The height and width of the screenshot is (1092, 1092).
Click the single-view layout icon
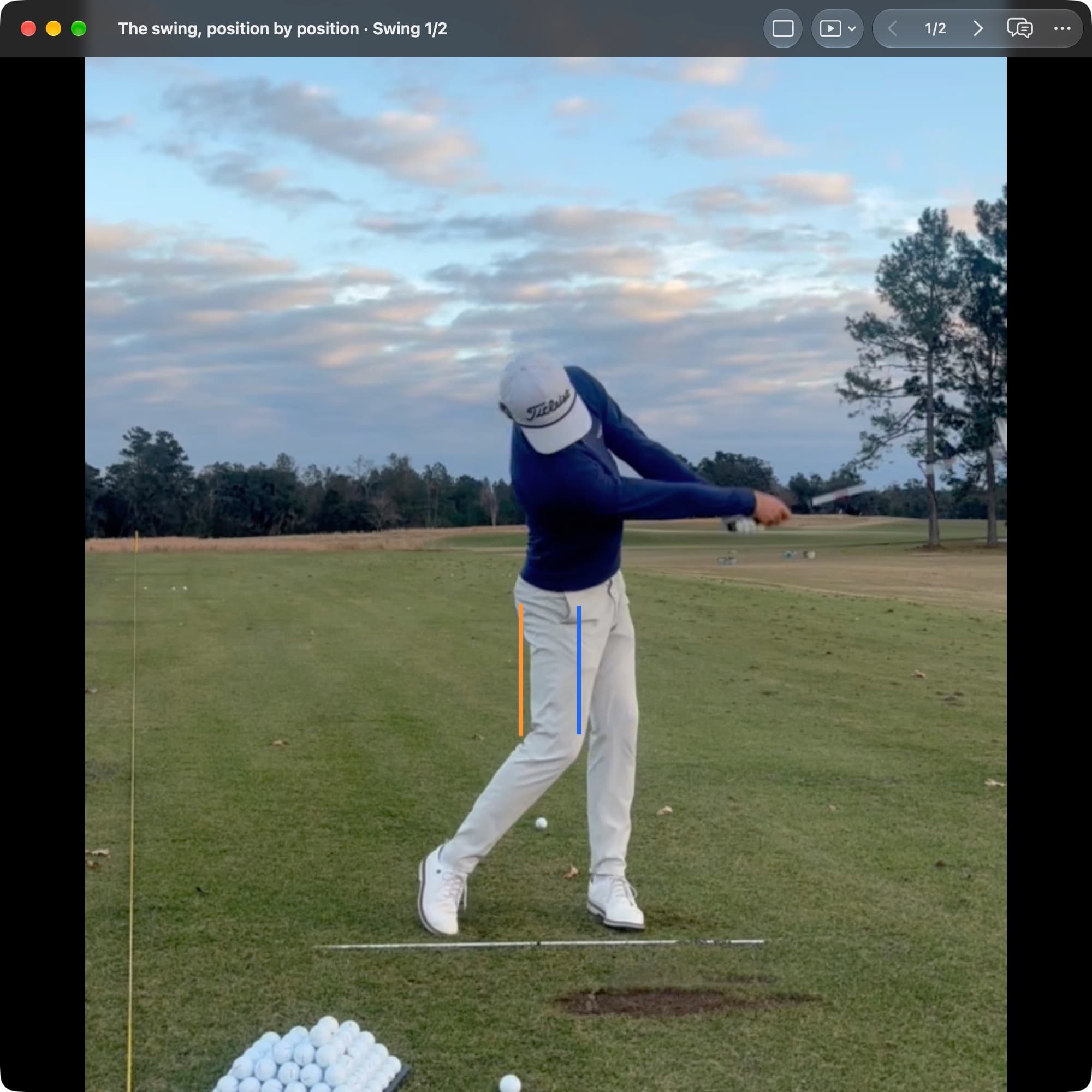(783, 28)
